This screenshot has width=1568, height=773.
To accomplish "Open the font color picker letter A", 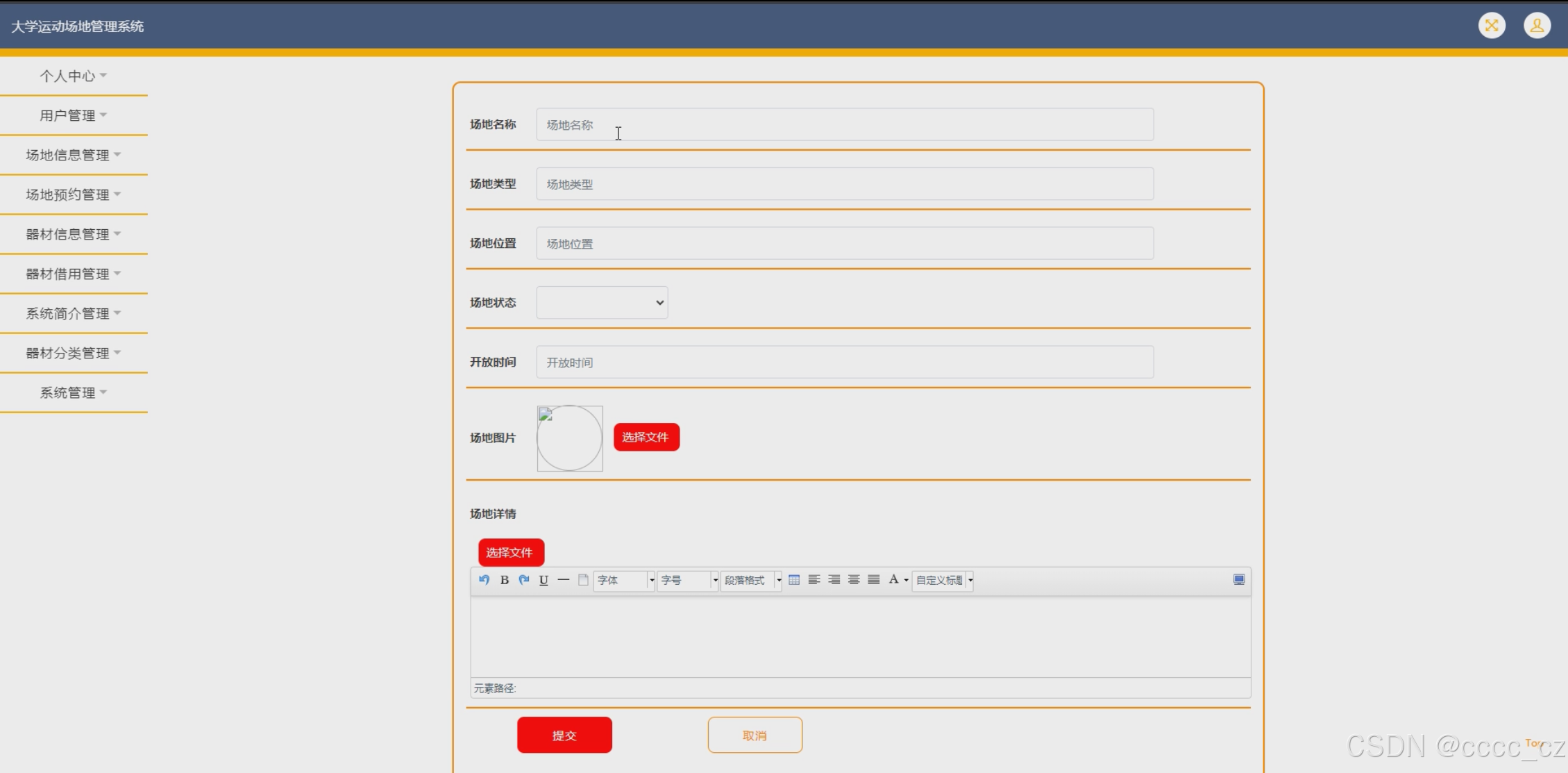I will (x=894, y=579).
